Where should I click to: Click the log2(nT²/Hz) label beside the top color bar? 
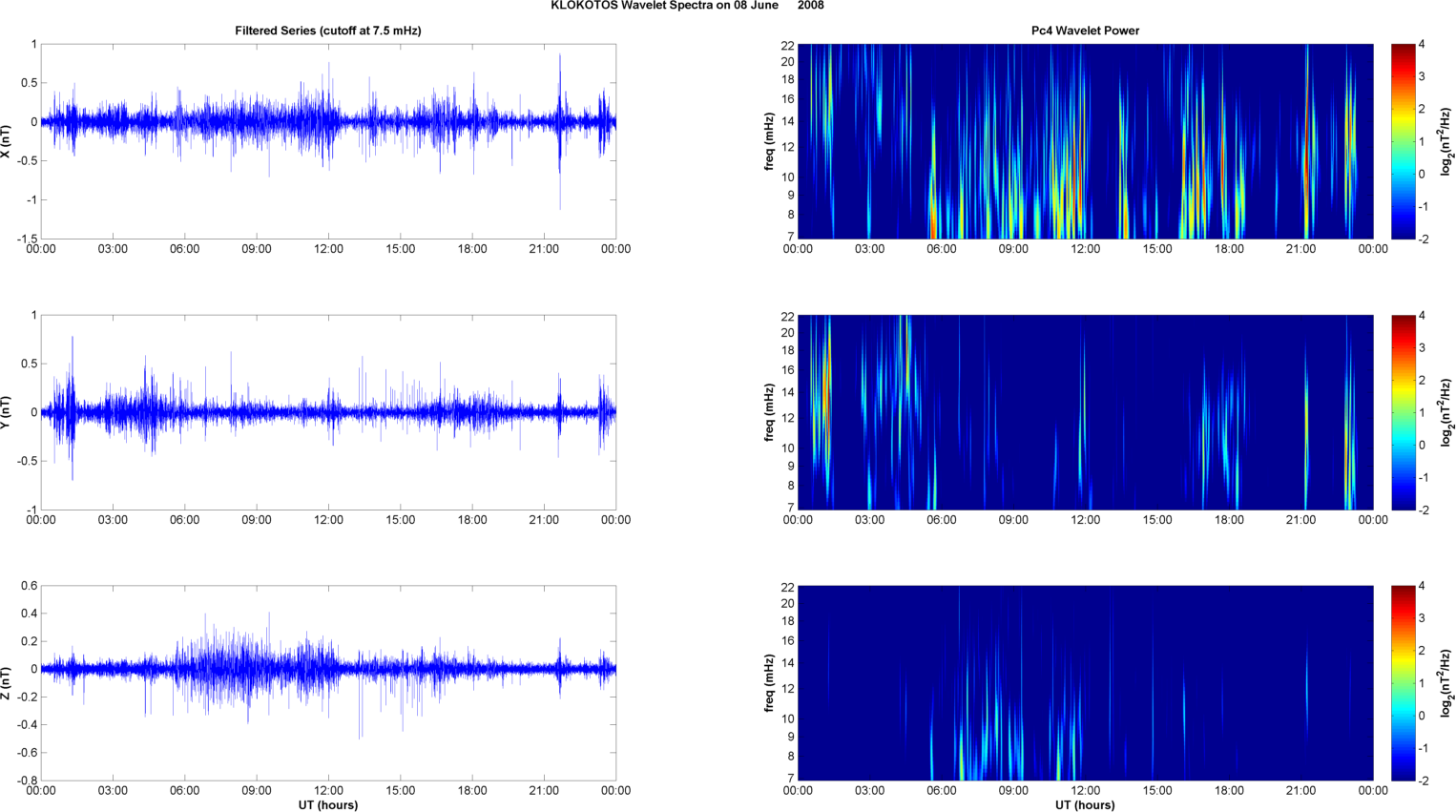[1446, 141]
